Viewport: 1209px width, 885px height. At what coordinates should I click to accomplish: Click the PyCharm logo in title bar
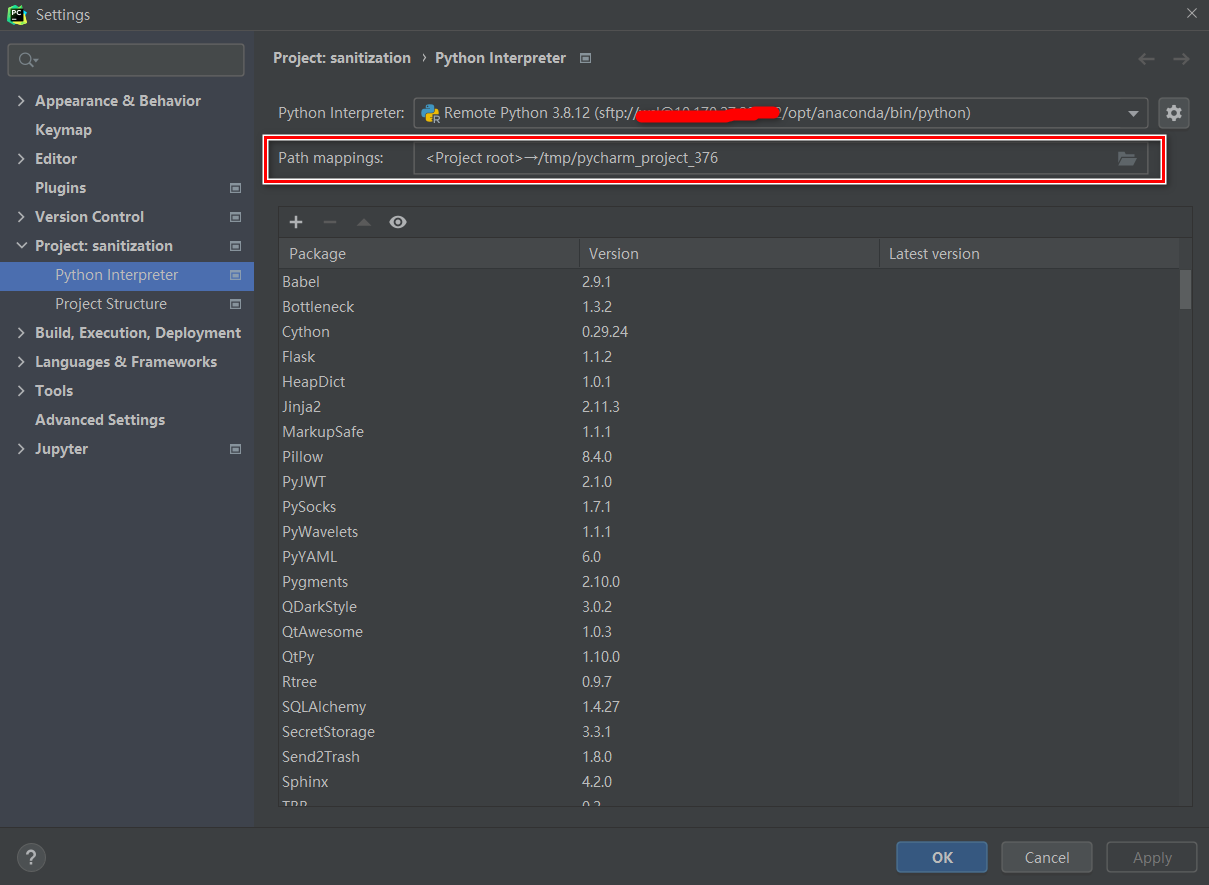pos(17,14)
